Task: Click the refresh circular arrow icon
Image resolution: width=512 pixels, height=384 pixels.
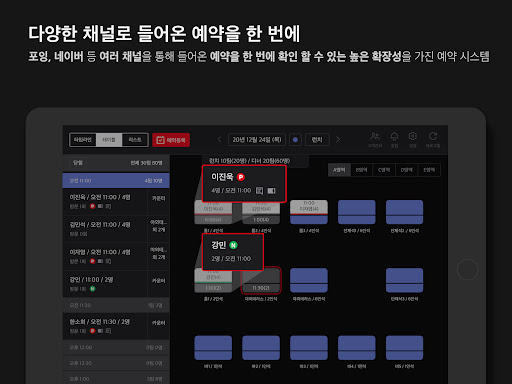Action: click(x=433, y=136)
